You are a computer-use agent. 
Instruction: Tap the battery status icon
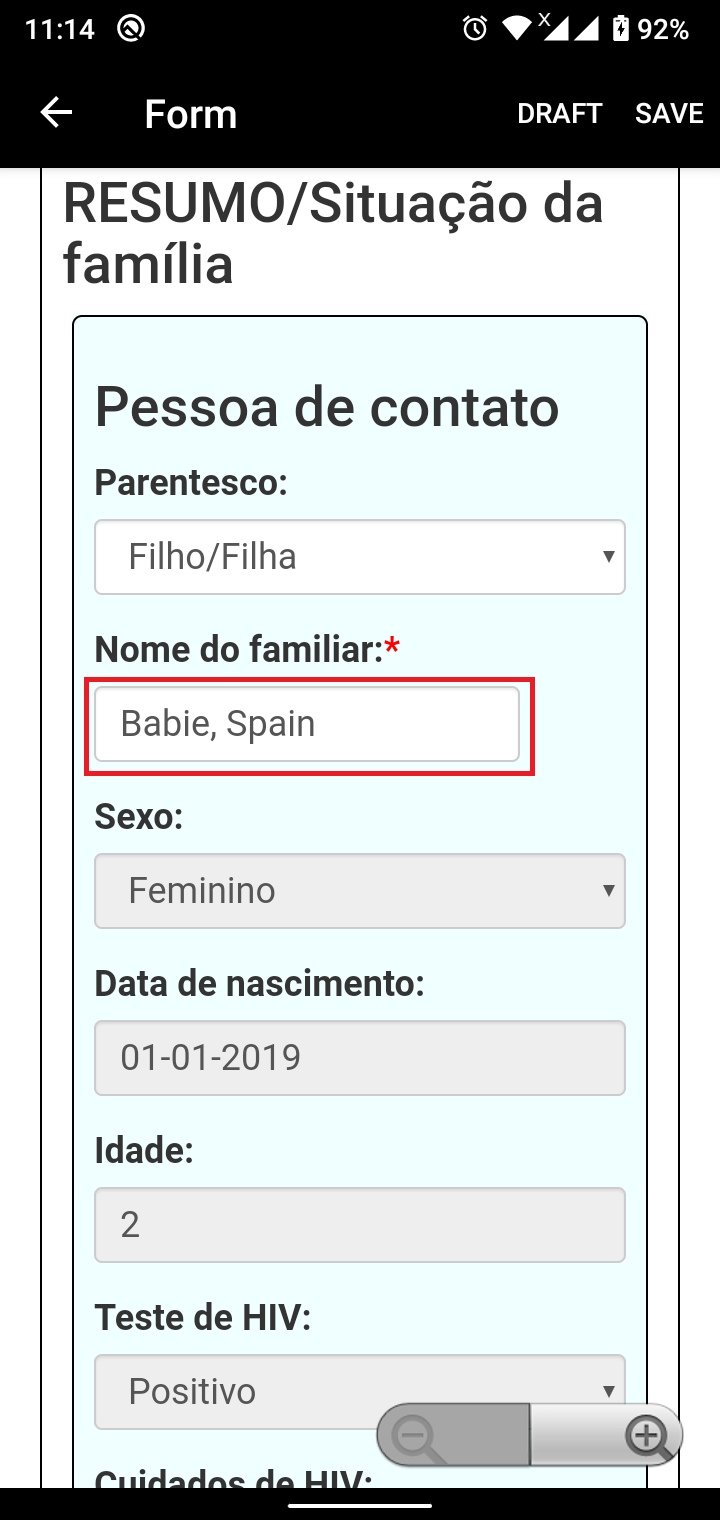click(x=620, y=29)
